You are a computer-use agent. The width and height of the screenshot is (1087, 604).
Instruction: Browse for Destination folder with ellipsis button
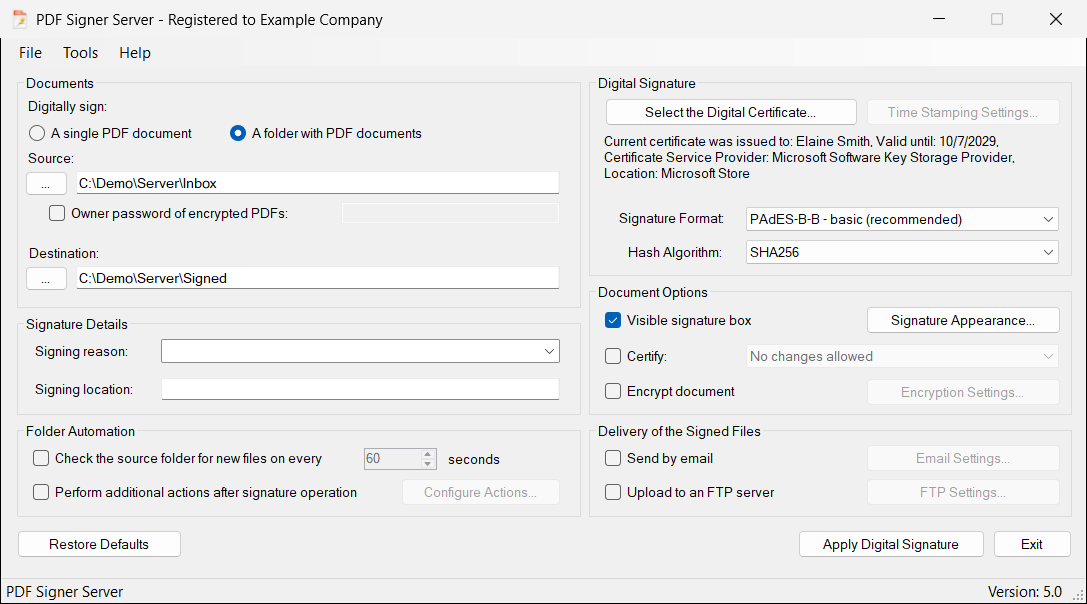tap(46, 279)
